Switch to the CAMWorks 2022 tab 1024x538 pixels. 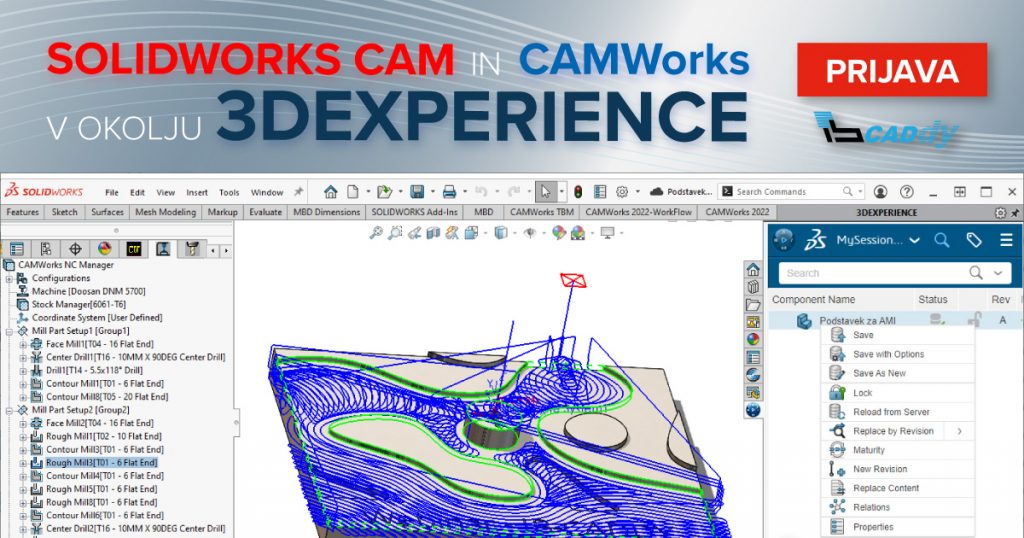(x=737, y=212)
